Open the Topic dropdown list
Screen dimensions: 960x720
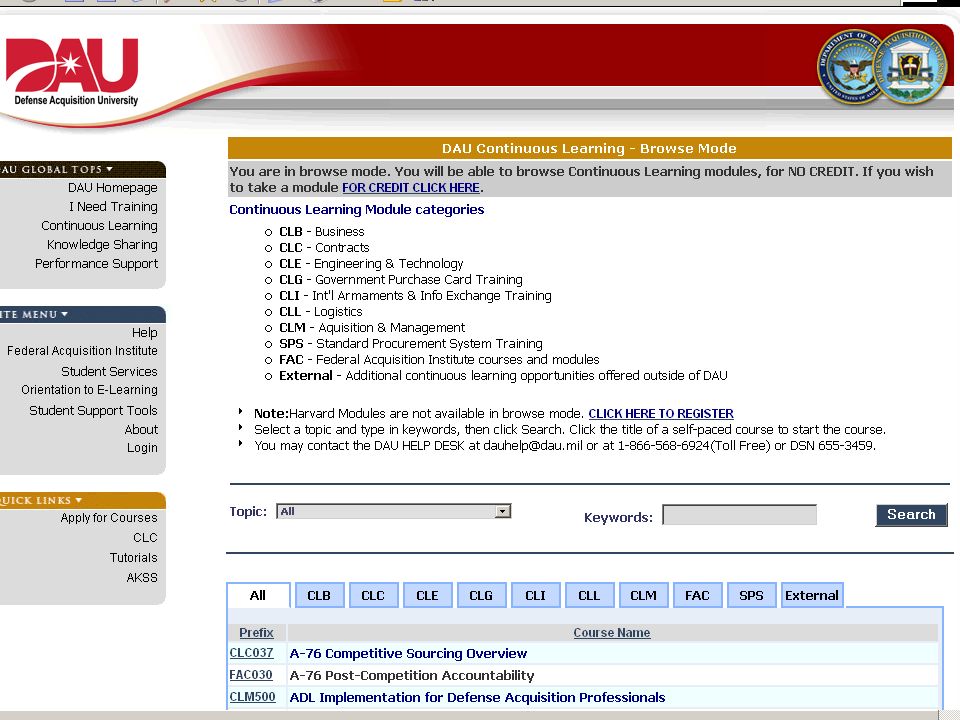(x=394, y=511)
